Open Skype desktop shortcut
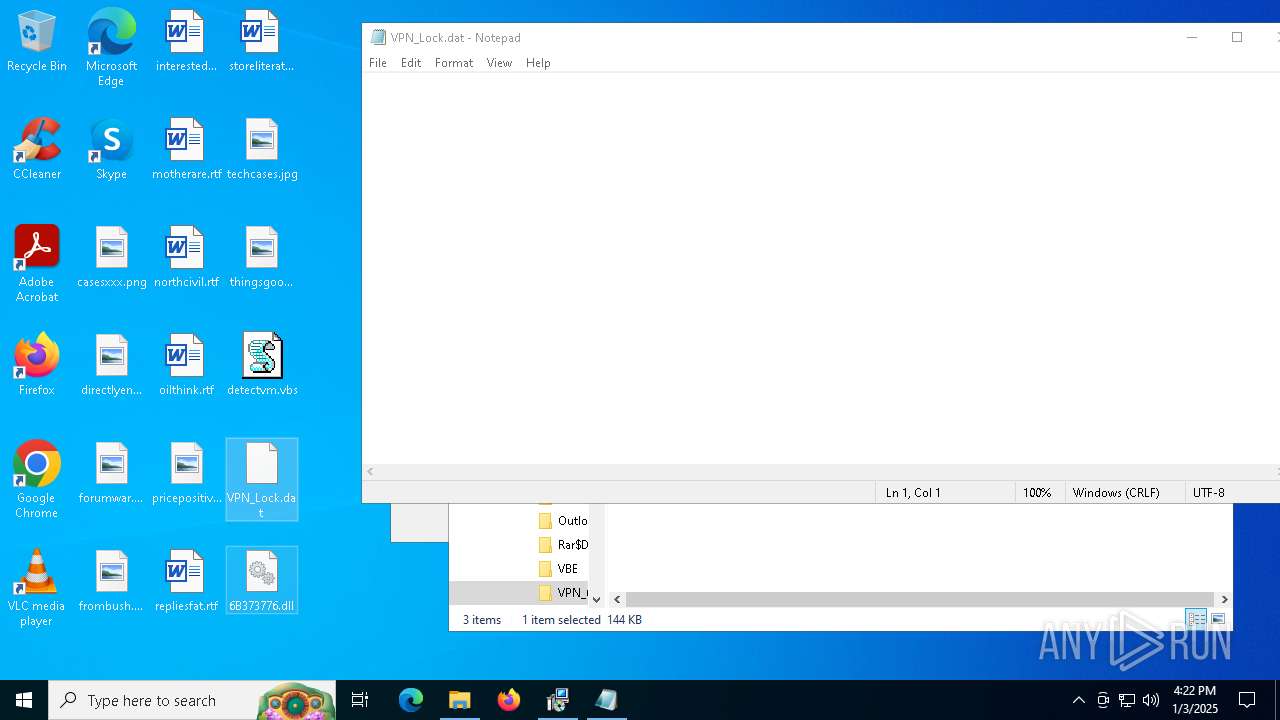This screenshot has height=720, width=1280. tap(111, 150)
